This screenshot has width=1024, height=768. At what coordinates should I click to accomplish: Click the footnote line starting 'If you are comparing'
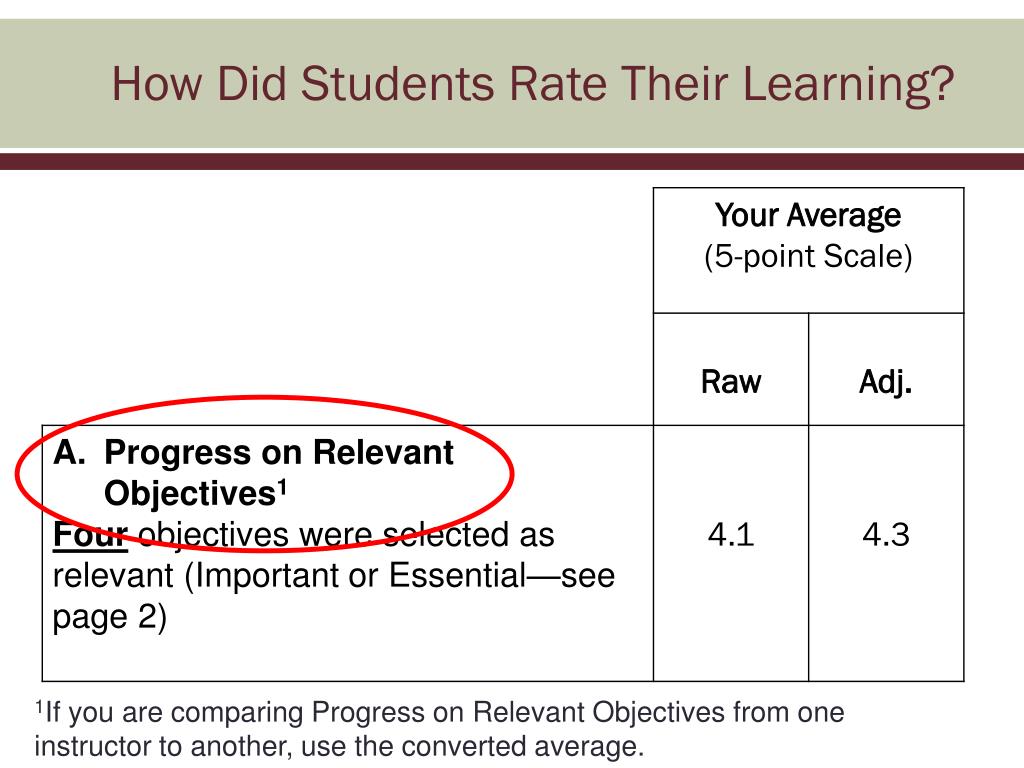click(x=440, y=712)
